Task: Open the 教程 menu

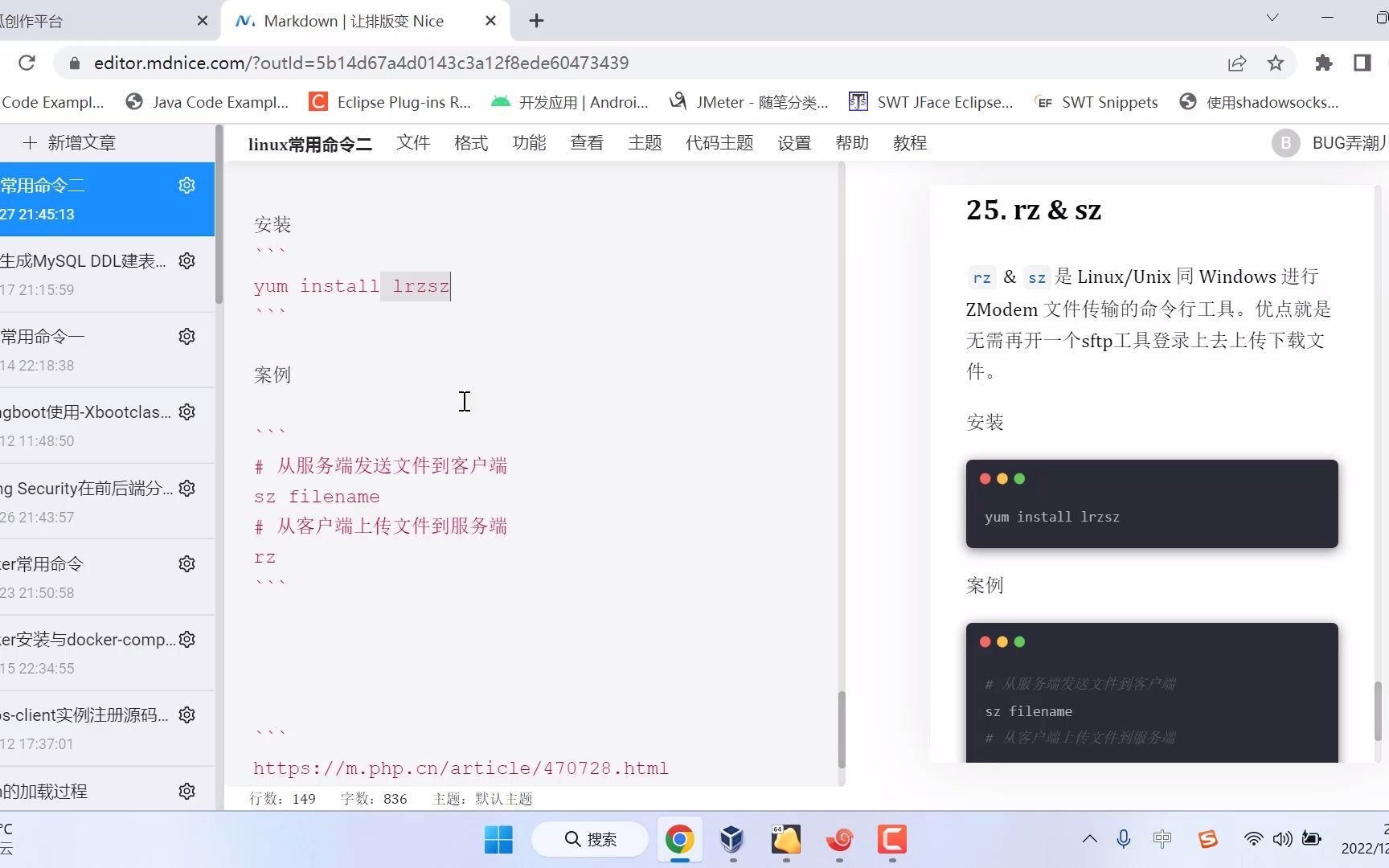Action: pyautogui.click(x=910, y=143)
